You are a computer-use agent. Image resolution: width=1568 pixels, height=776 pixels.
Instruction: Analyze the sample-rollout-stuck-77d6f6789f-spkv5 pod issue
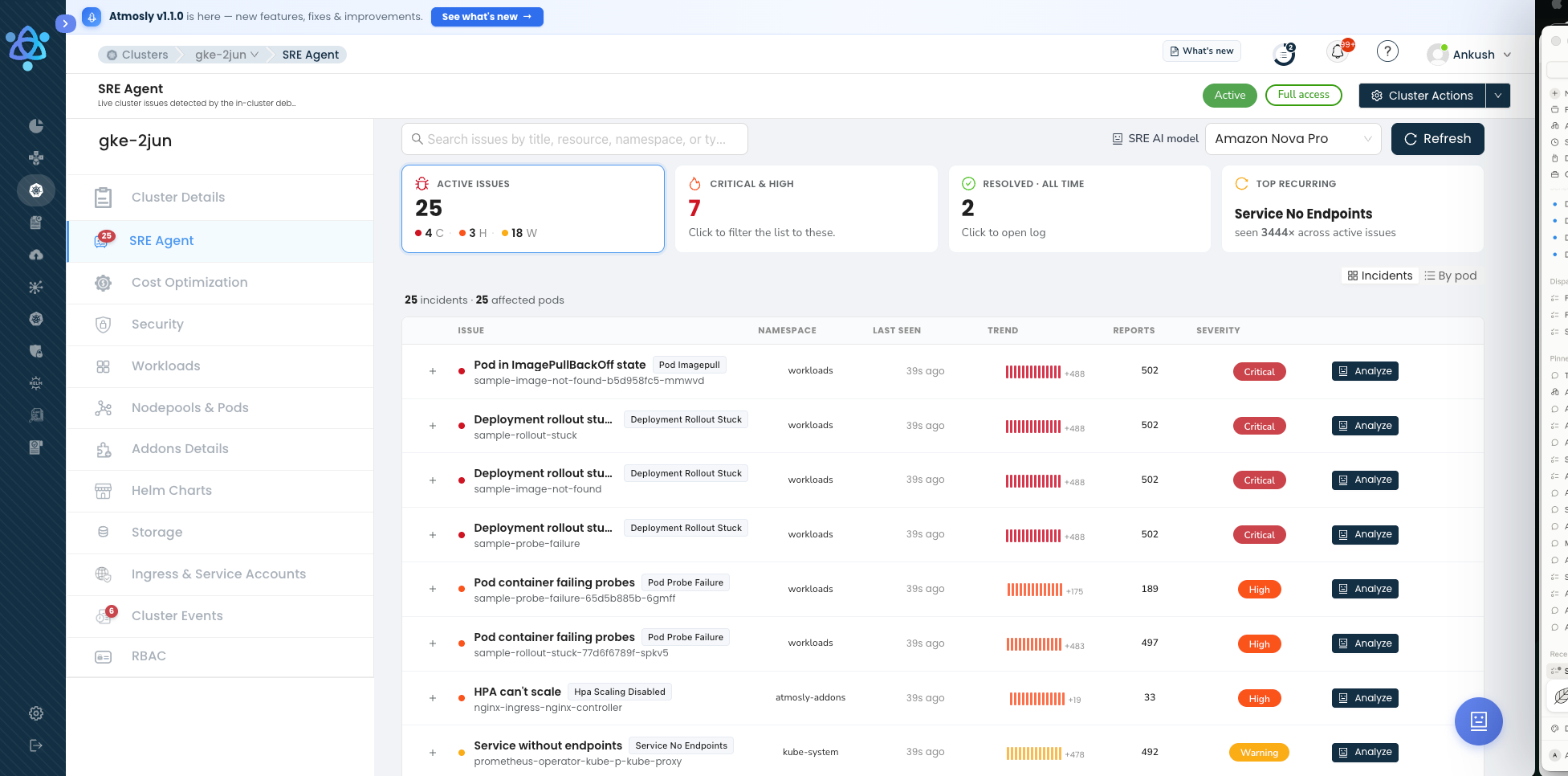1365,643
